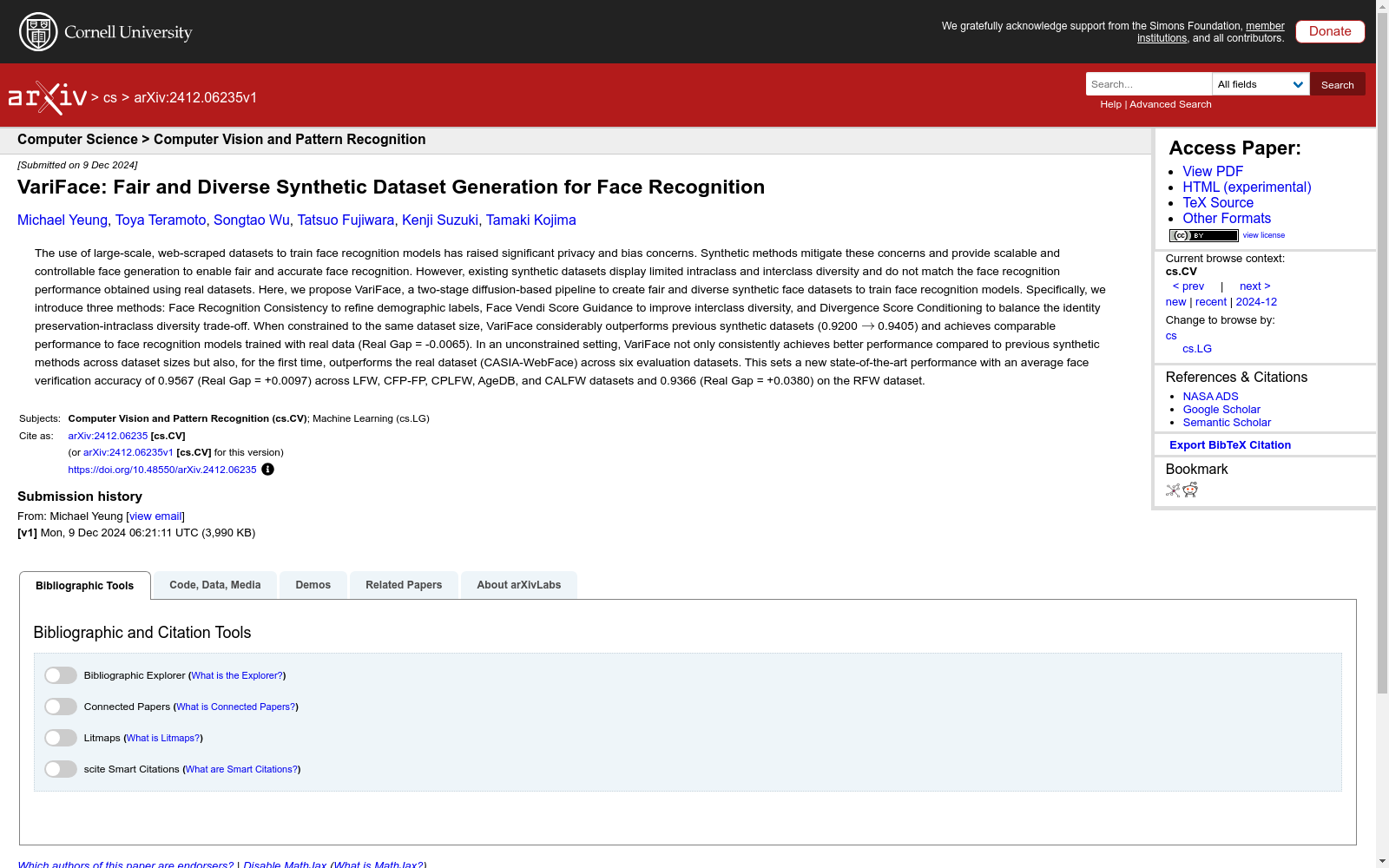This screenshot has height=868, width=1389.
Task: Open the Demos tab
Action: (313, 585)
